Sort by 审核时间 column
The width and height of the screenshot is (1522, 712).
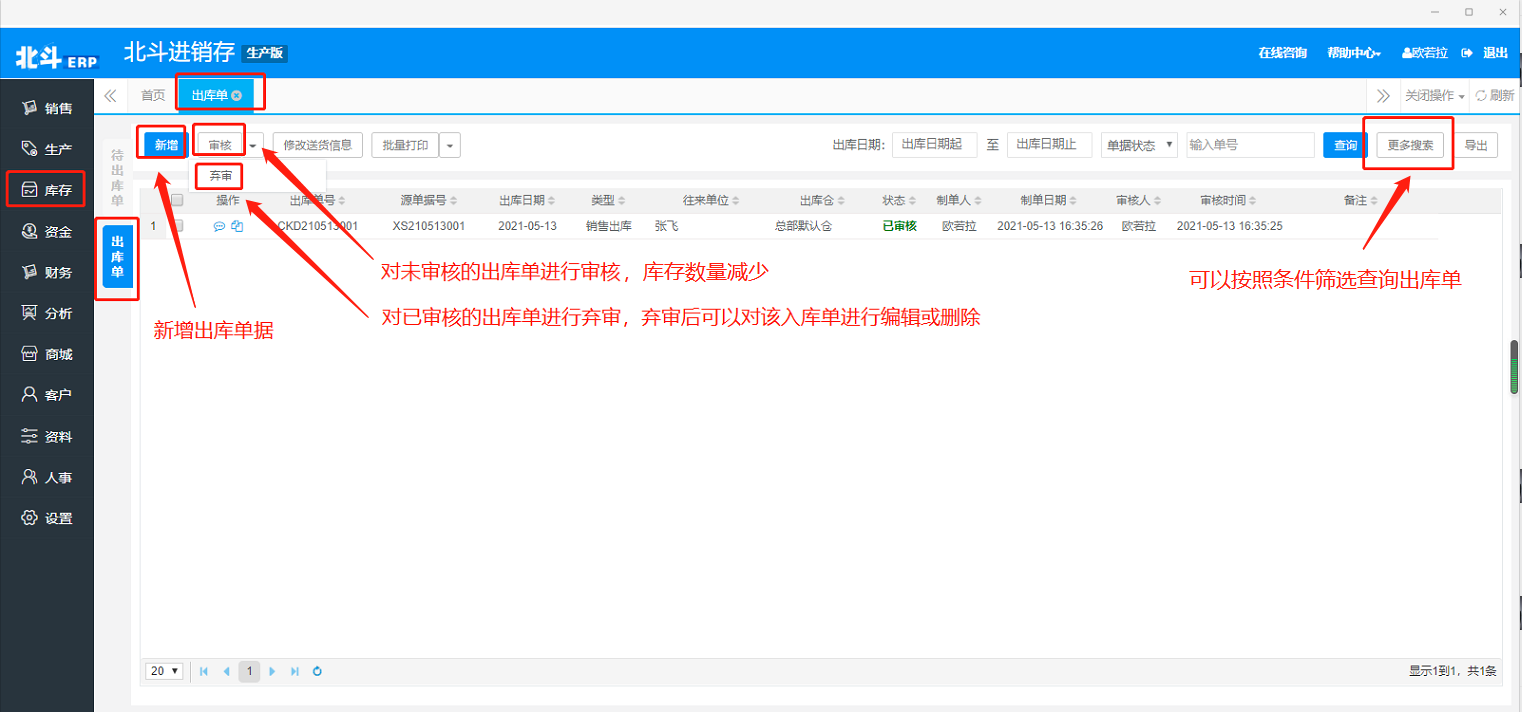pyautogui.click(x=1228, y=200)
